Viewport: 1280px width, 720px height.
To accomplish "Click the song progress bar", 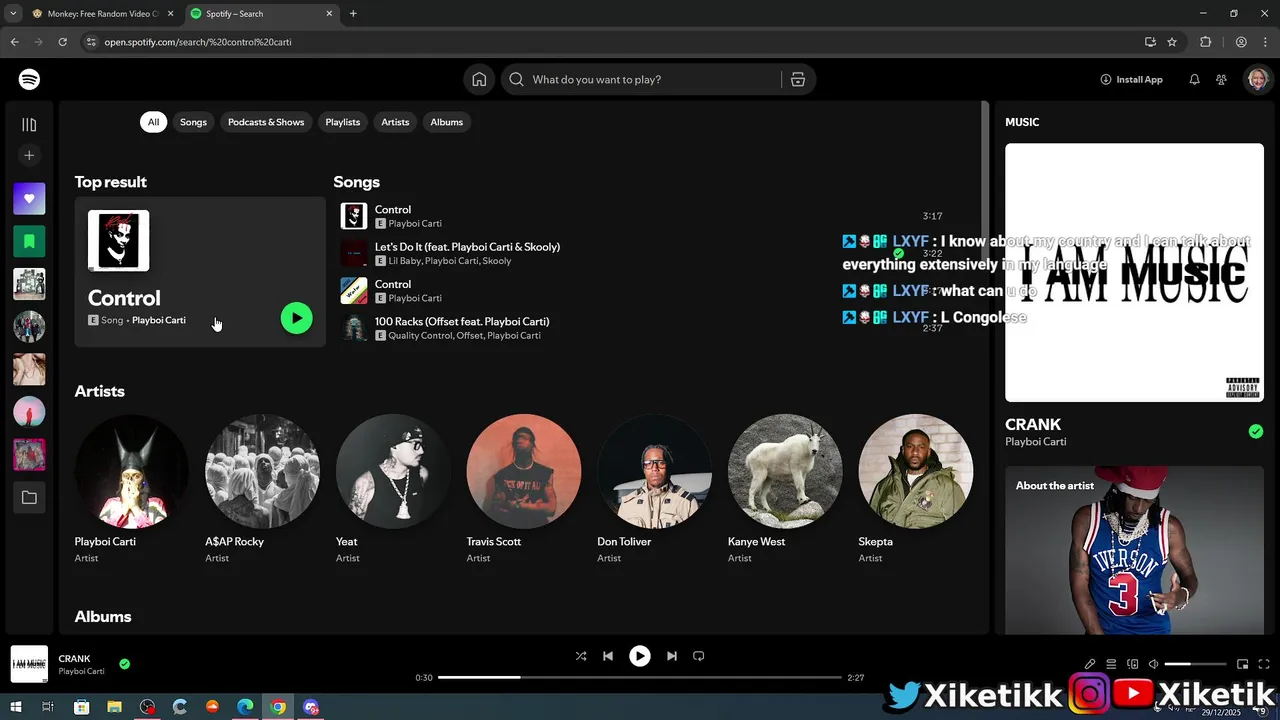I will [640, 678].
